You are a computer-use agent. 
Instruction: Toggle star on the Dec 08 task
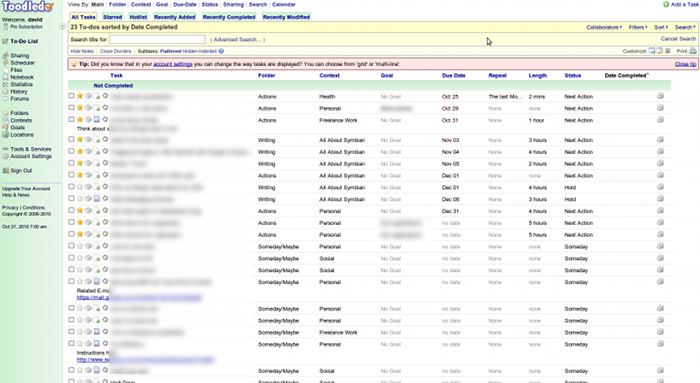tap(80, 199)
